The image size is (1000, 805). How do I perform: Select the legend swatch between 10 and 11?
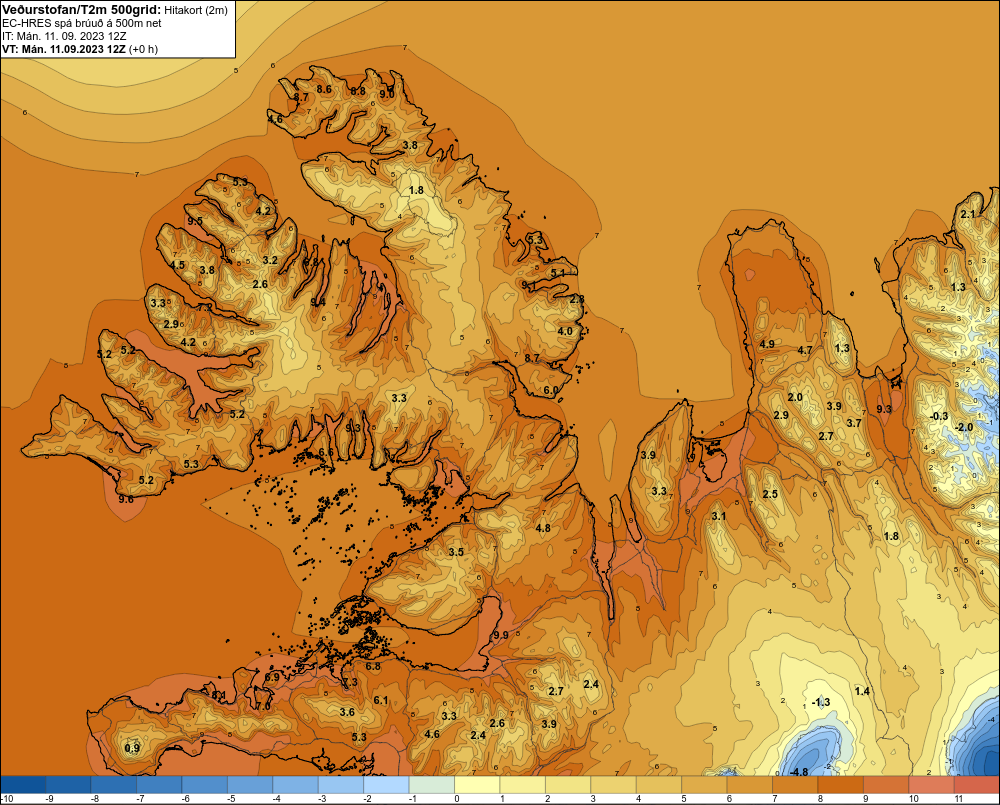(x=931, y=785)
